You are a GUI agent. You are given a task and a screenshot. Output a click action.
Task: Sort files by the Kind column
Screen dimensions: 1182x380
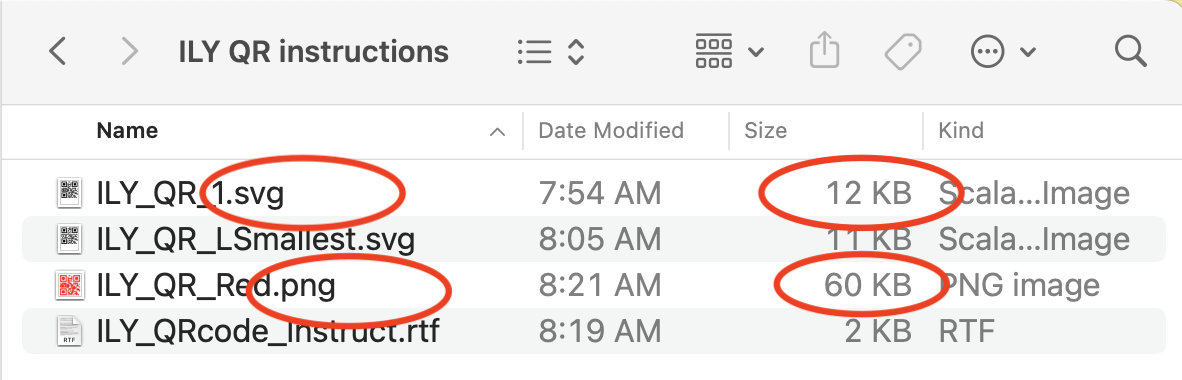(x=960, y=130)
